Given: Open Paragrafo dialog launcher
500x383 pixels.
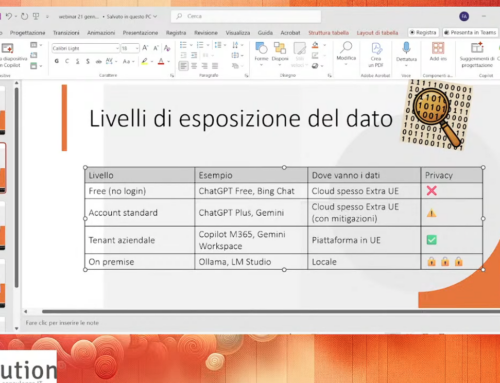Looking at the screenshot, I should [x=246, y=76].
